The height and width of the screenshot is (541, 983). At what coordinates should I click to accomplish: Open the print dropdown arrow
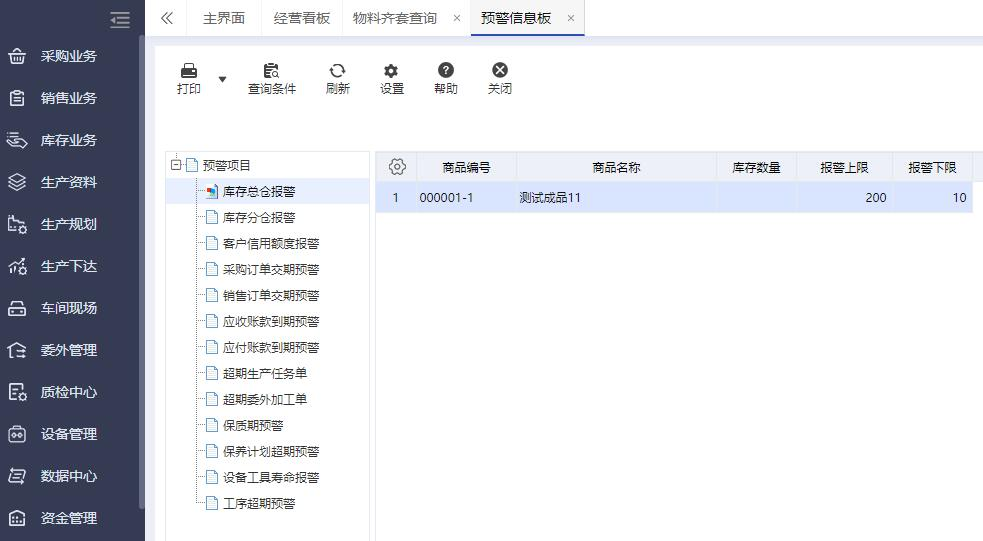222,79
